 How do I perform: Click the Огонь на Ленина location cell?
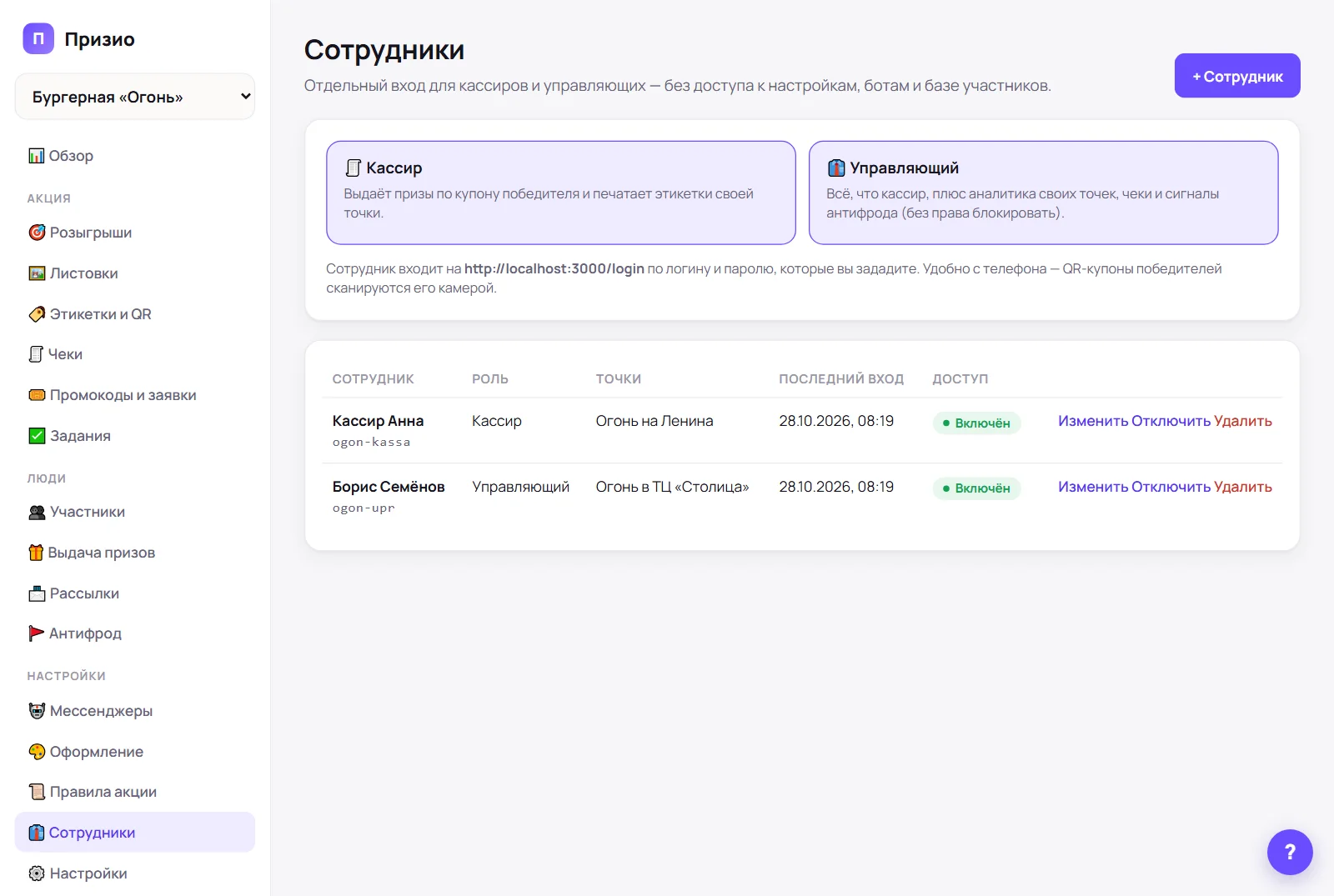(654, 421)
